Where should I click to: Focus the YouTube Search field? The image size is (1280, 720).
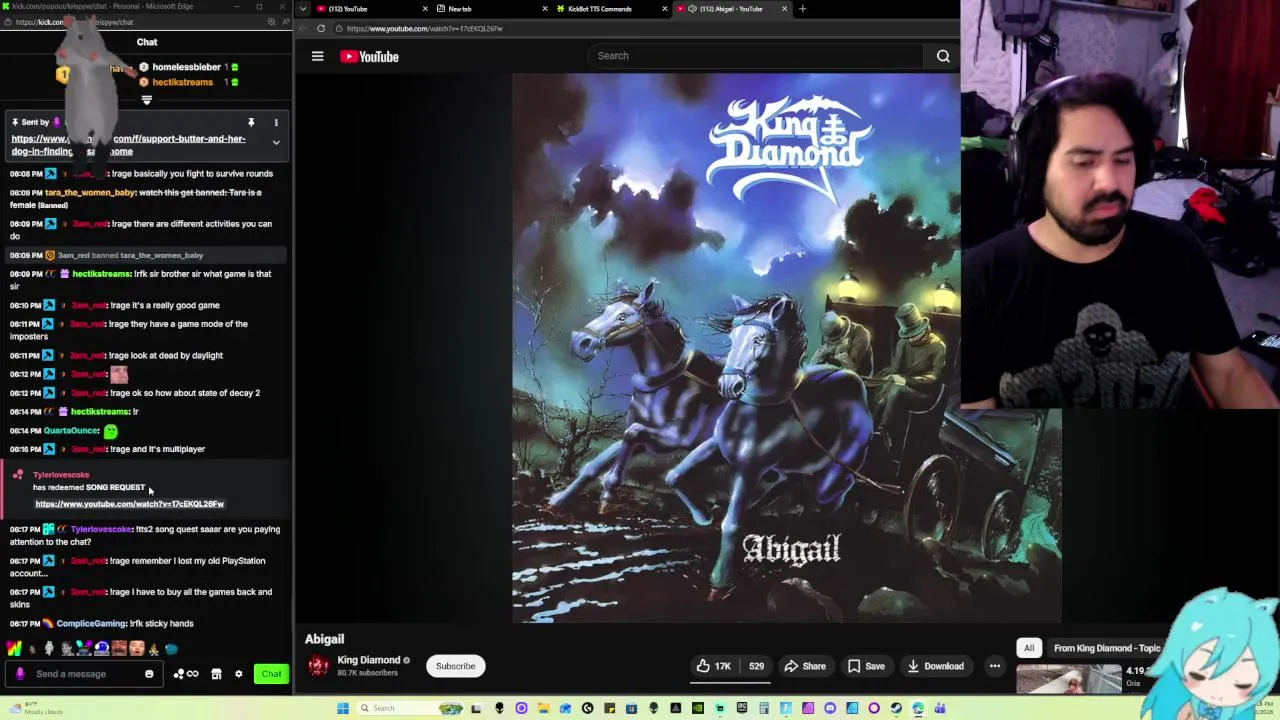coord(755,56)
